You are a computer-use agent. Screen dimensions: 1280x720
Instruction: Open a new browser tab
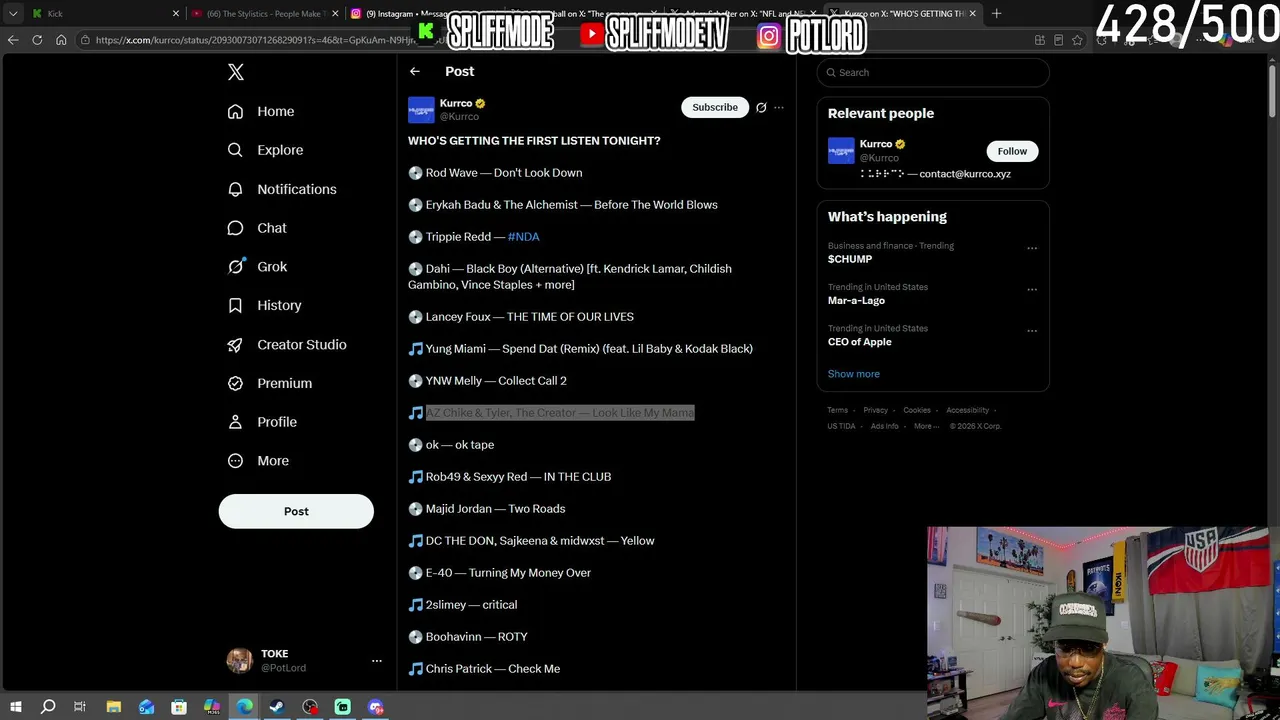click(x=996, y=14)
